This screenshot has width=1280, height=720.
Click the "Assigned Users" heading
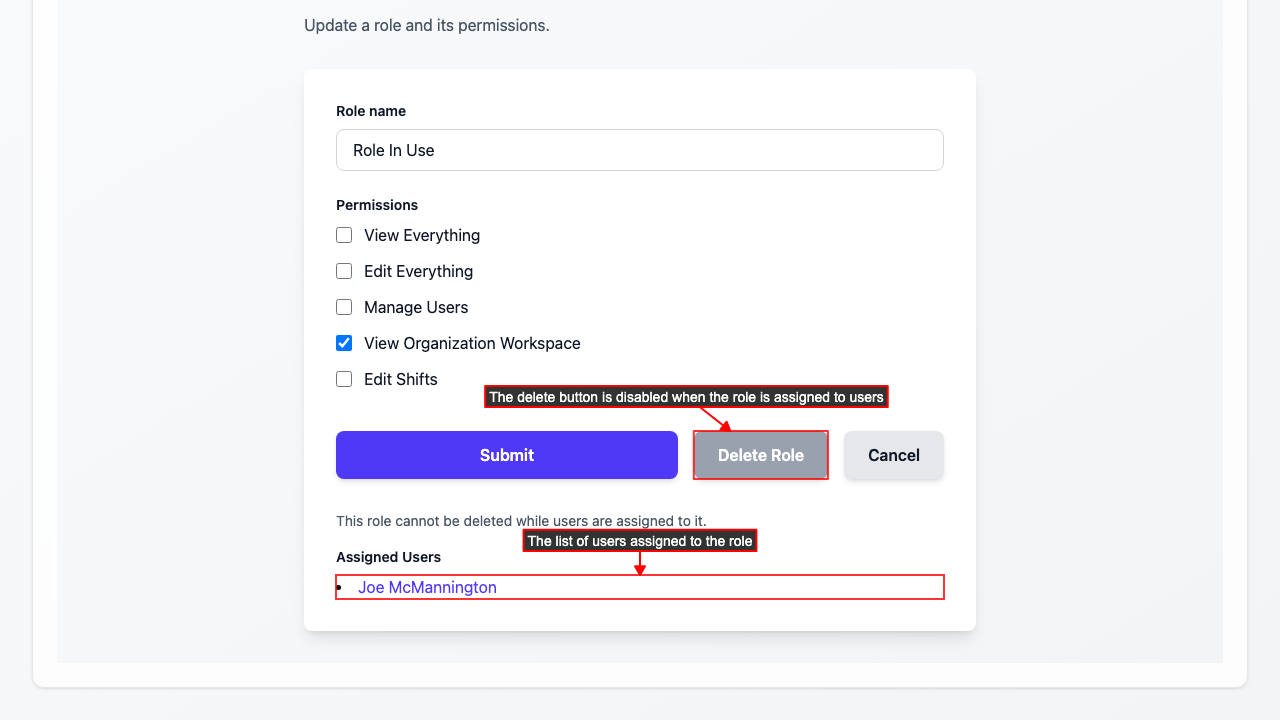tap(388, 557)
